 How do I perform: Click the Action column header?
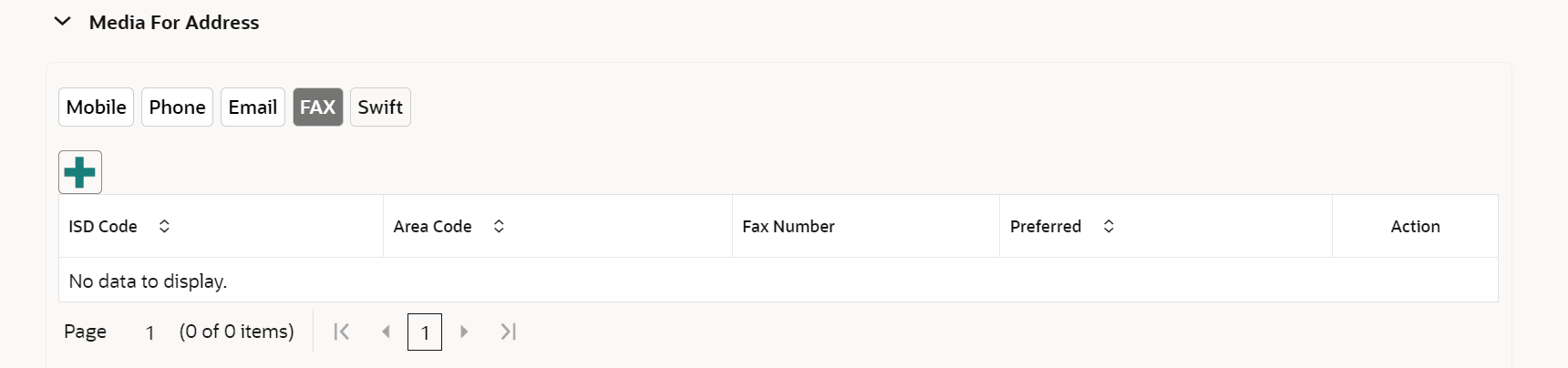pos(1415,226)
